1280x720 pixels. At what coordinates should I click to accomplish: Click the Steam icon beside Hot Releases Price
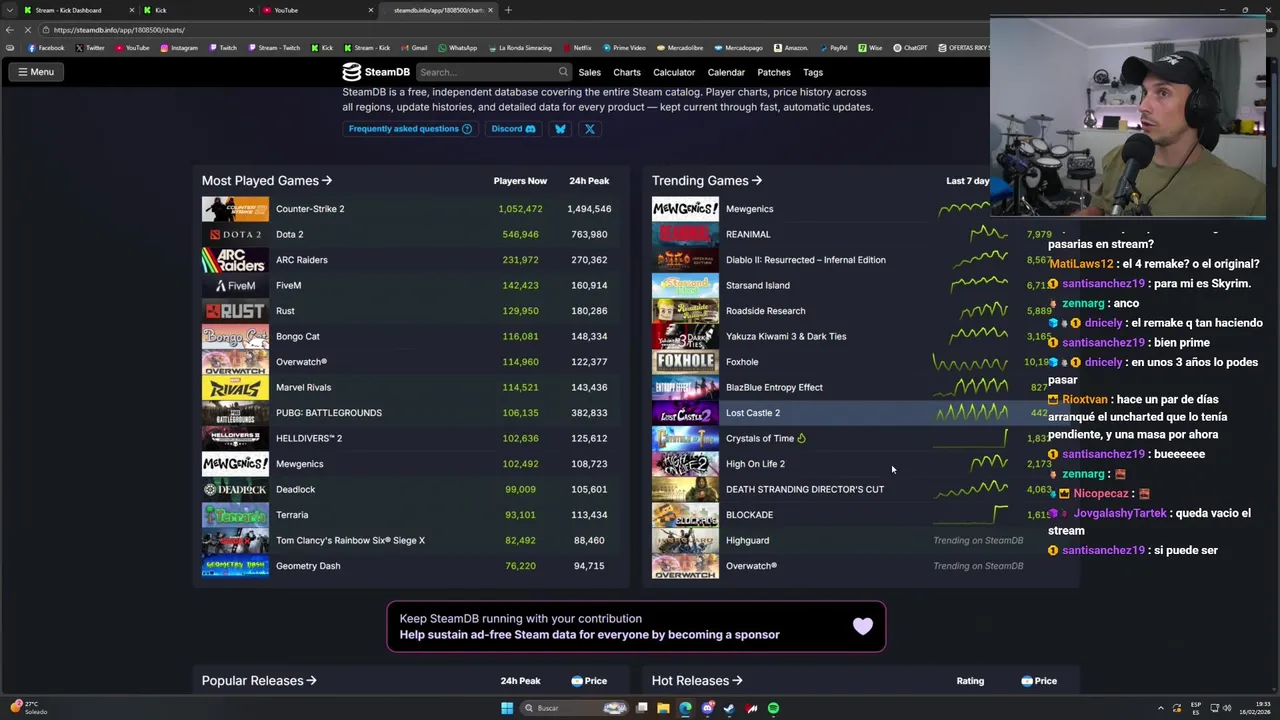point(1027,681)
